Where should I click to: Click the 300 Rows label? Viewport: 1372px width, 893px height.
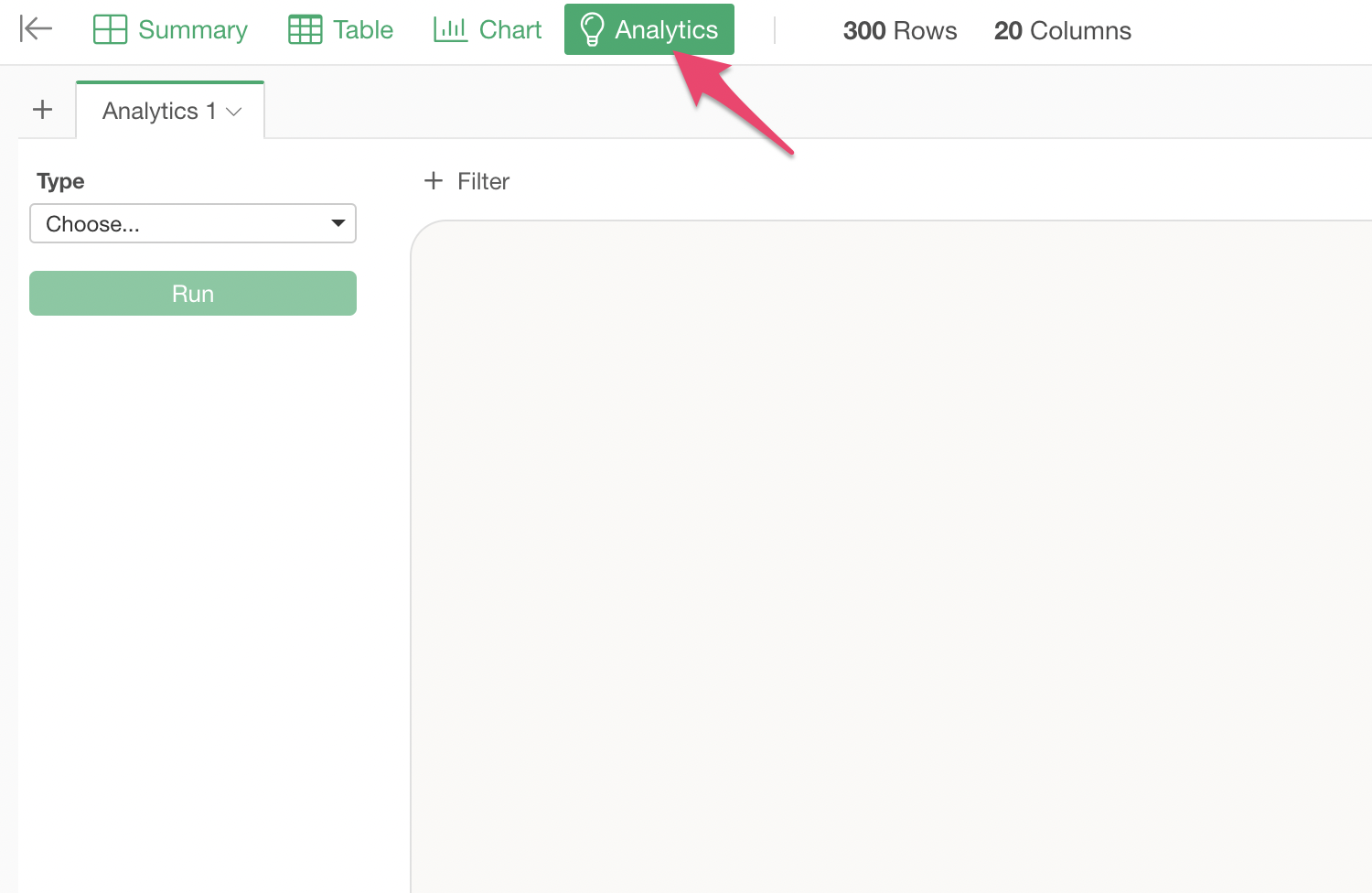coord(900,30)
